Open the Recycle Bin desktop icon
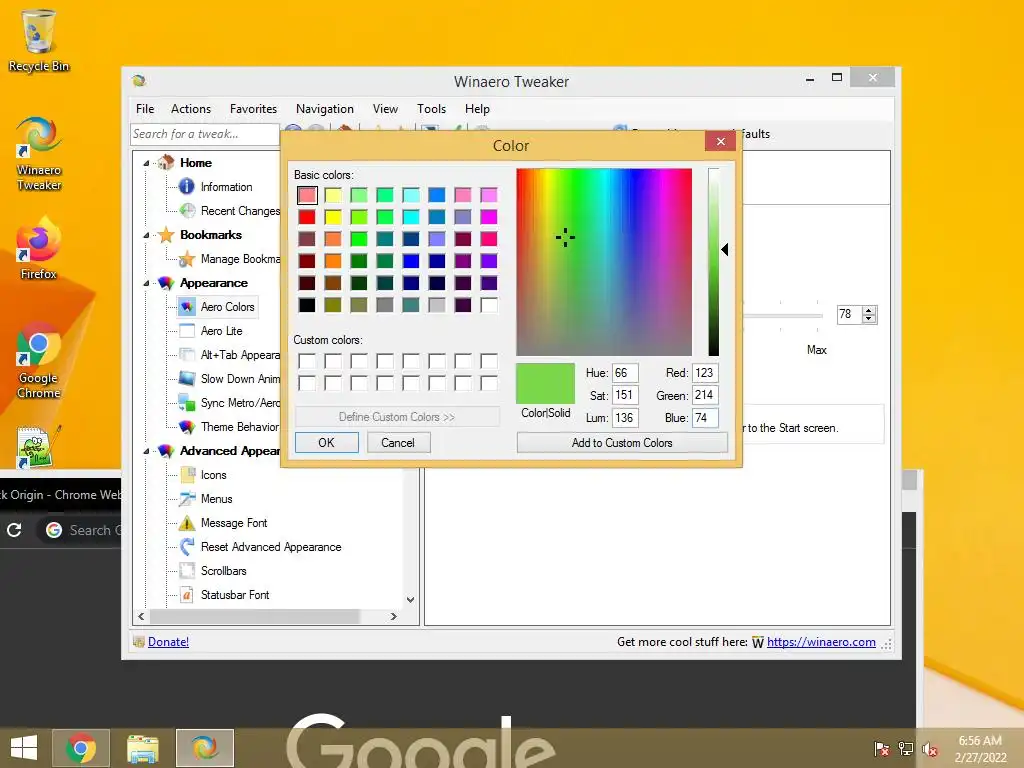 39,40
